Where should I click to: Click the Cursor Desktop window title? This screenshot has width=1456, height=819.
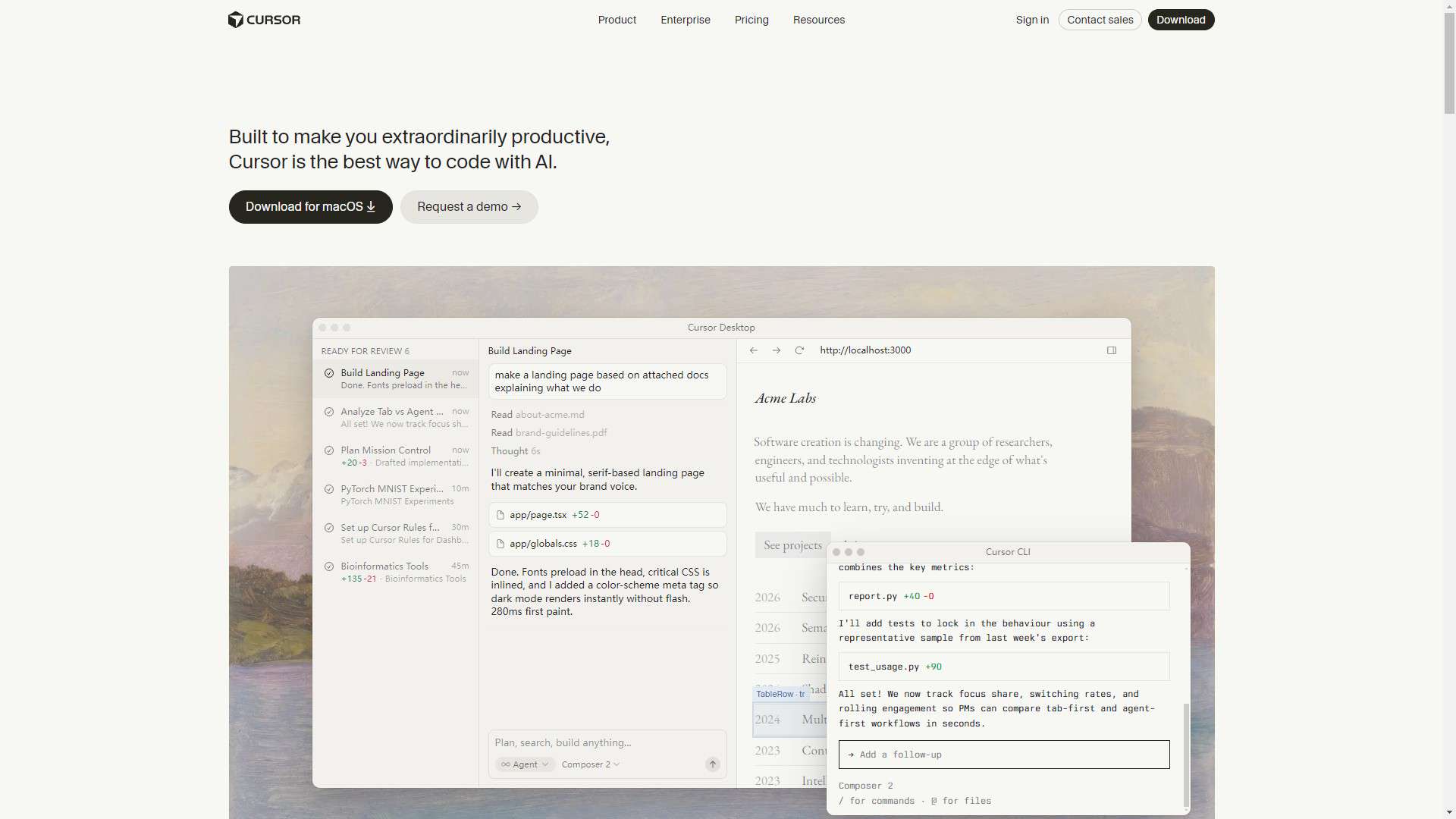tap(721, 328)
